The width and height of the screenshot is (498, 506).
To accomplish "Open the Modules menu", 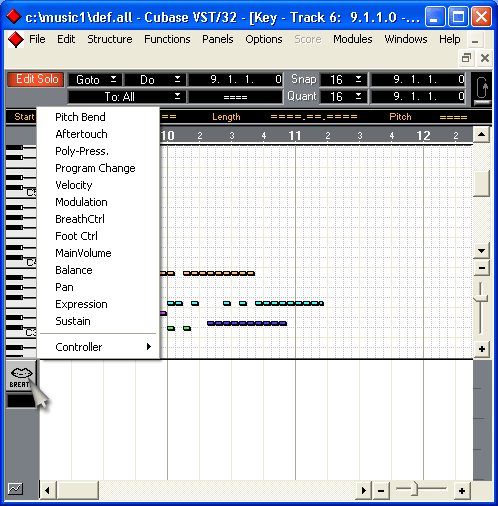I will pyautogui.click(x=353, y=39).
